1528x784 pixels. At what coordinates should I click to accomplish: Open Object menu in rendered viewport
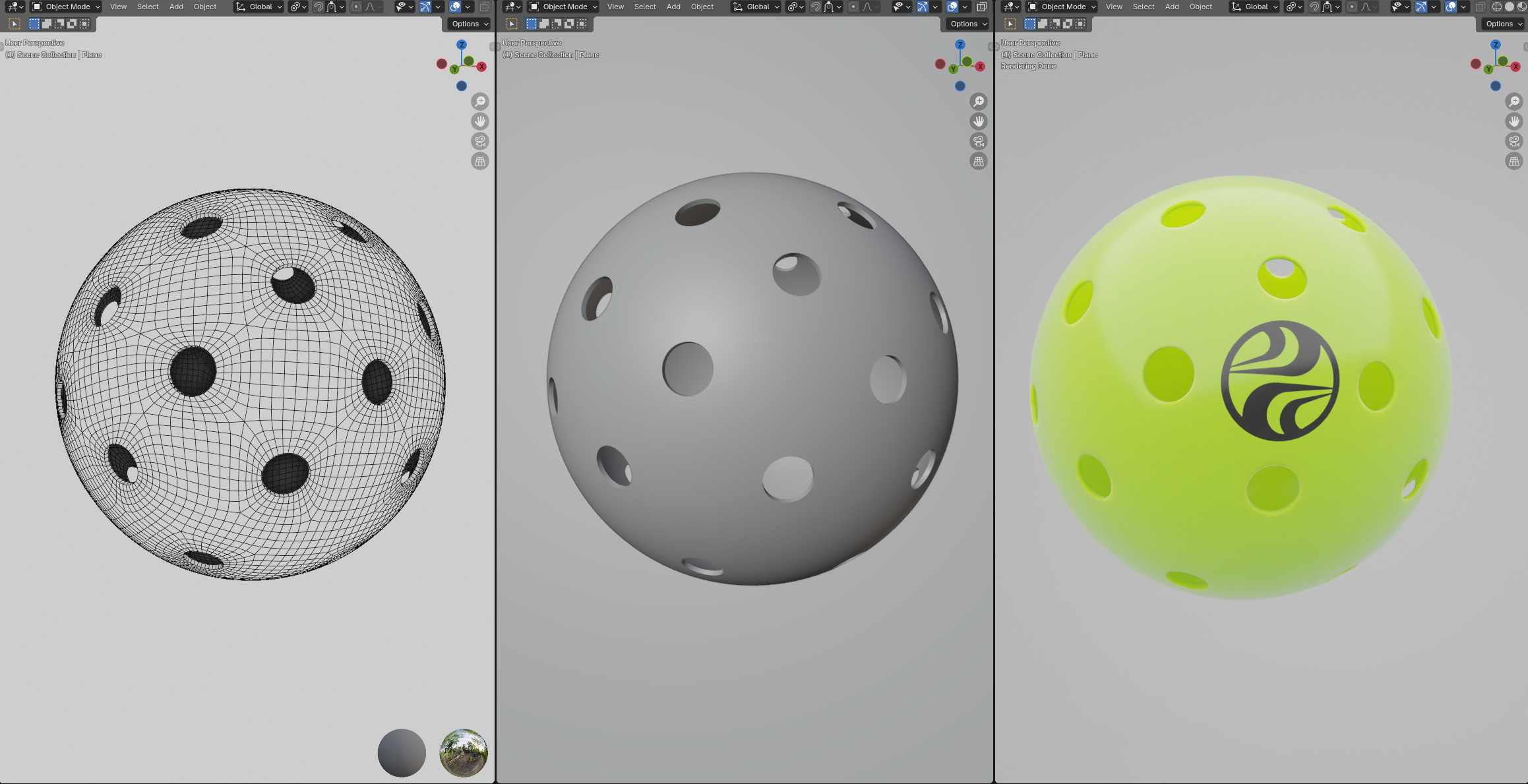1201,7
